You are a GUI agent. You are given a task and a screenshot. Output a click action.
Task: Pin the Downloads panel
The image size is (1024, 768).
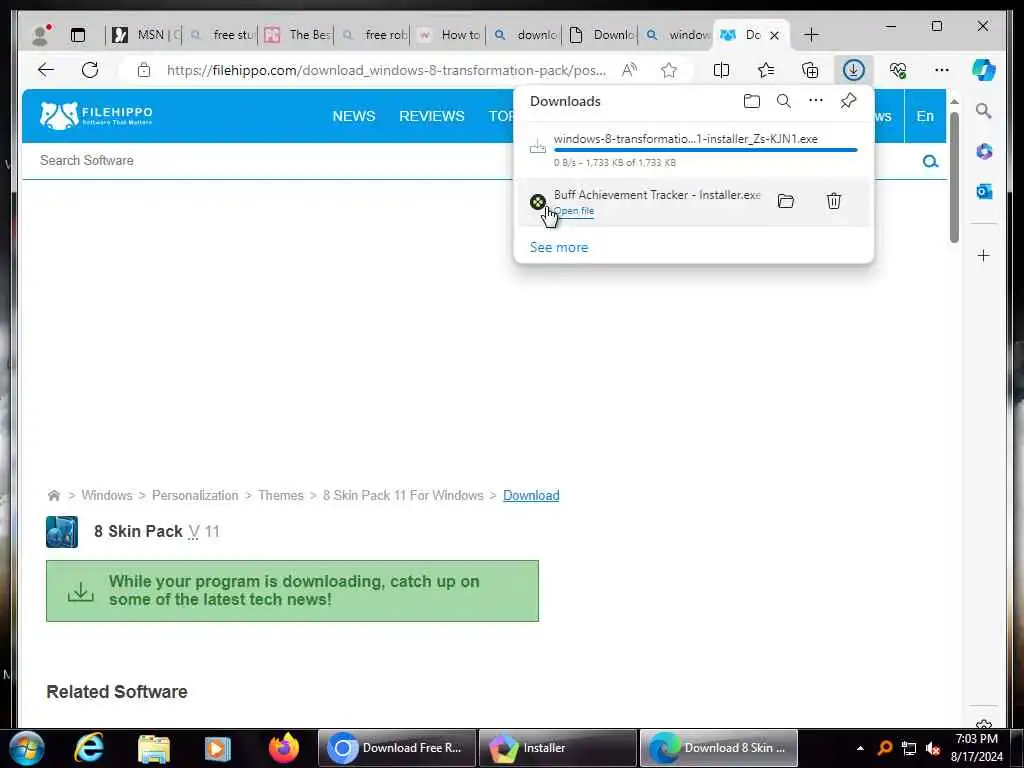[x=848, y=101]
